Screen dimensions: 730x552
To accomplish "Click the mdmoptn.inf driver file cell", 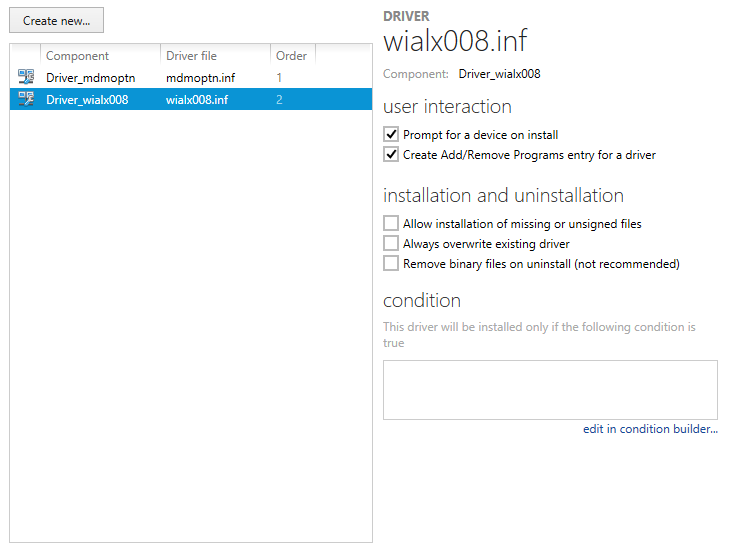I will [x=199, y=77].
